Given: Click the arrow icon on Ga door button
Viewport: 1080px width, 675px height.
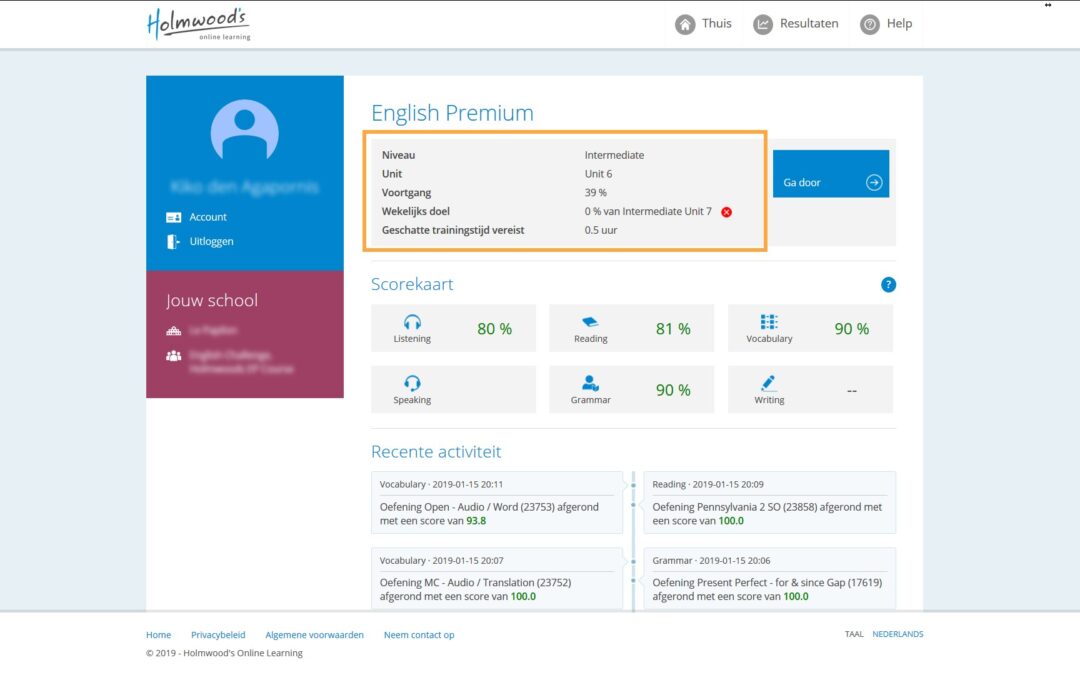Looking at the screenshot, I should [874, 183].
